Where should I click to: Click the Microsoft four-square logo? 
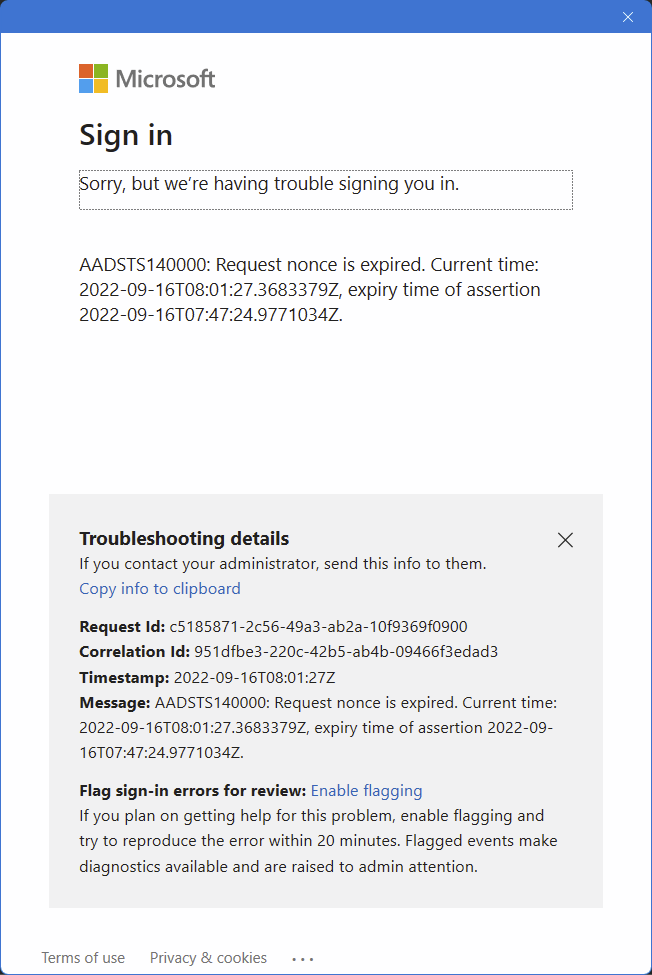point(93,79)
